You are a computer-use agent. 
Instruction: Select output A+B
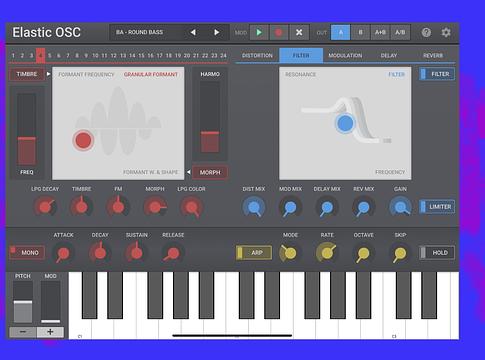point(380,32)
